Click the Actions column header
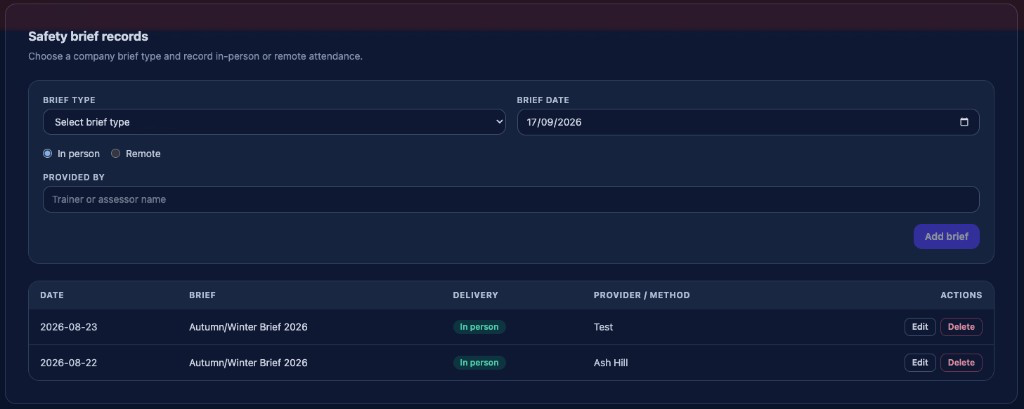Image resolution: width=1024 pixels, height=409 pixels. point(961,295)
